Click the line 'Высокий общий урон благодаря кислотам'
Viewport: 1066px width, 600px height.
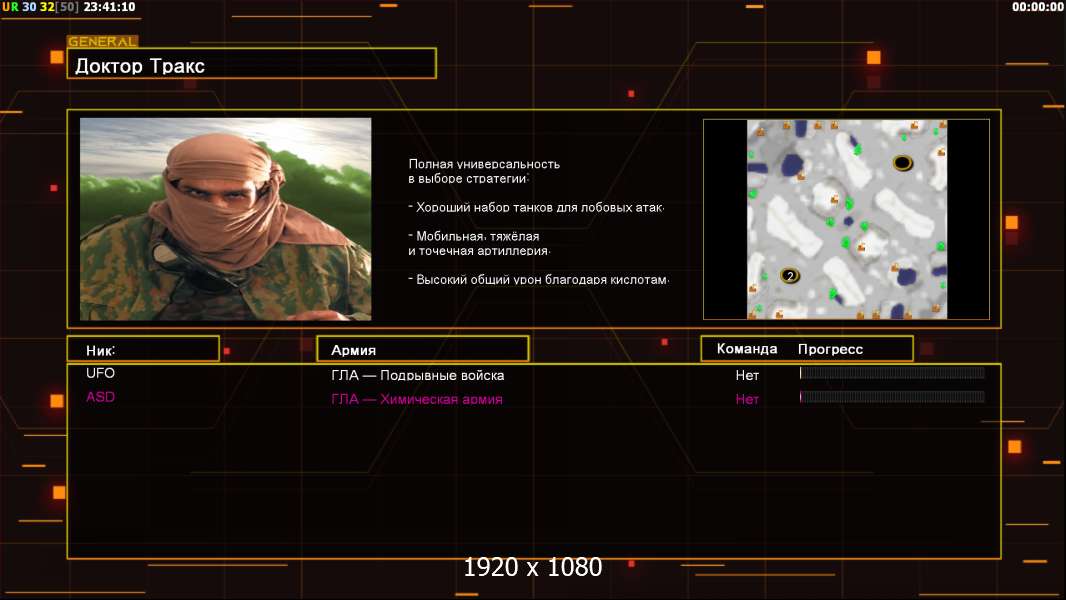point(538,279)
